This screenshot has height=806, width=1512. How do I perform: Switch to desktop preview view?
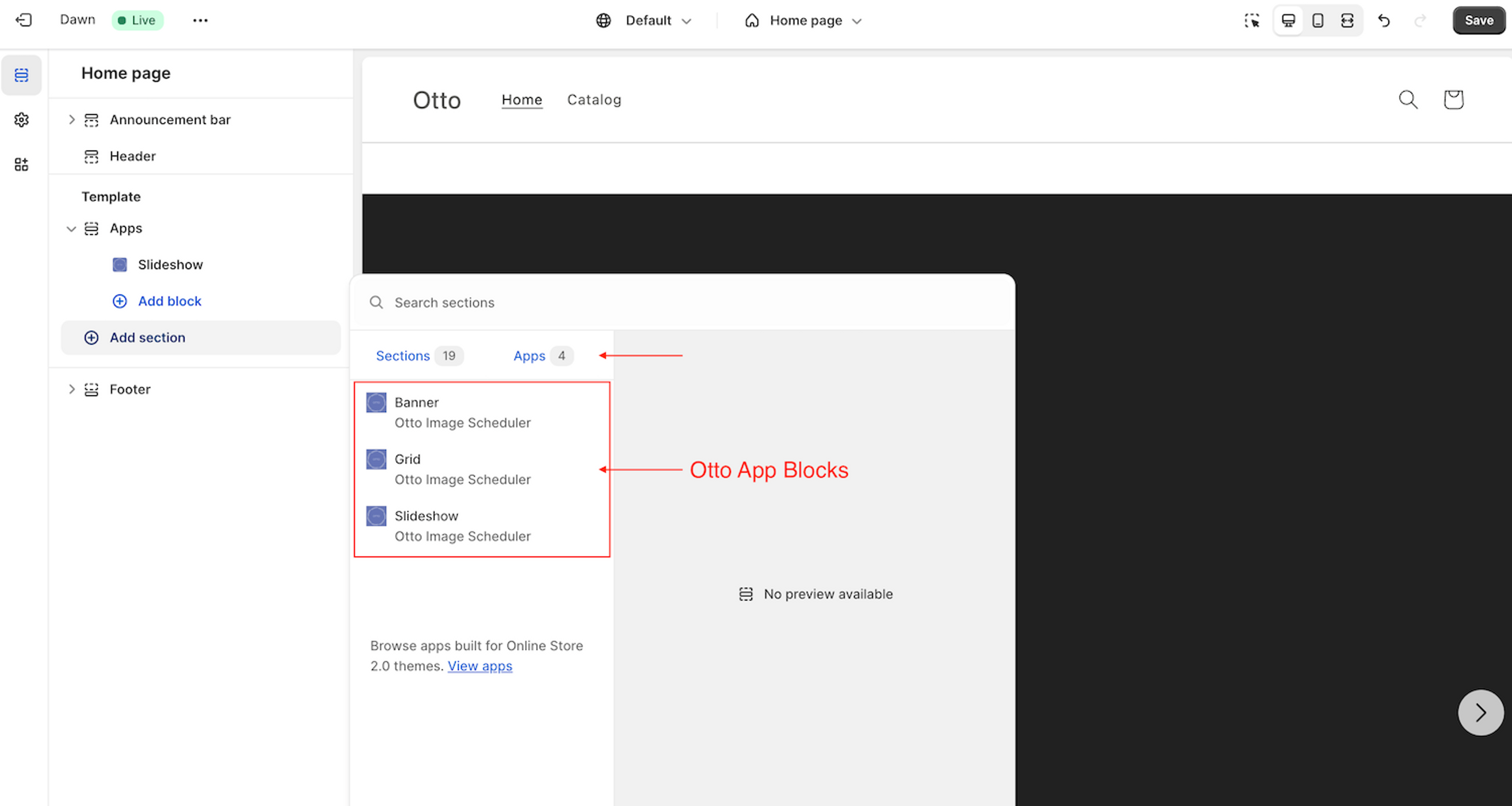point(1288,20)
